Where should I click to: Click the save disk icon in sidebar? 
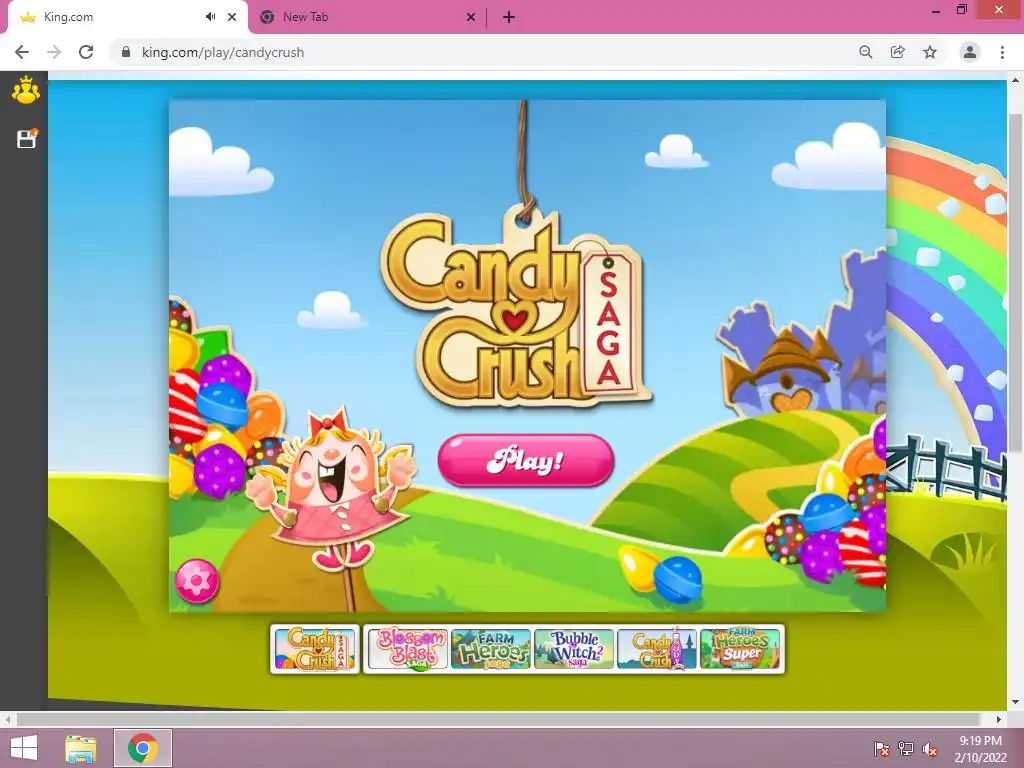click(27, 138)
